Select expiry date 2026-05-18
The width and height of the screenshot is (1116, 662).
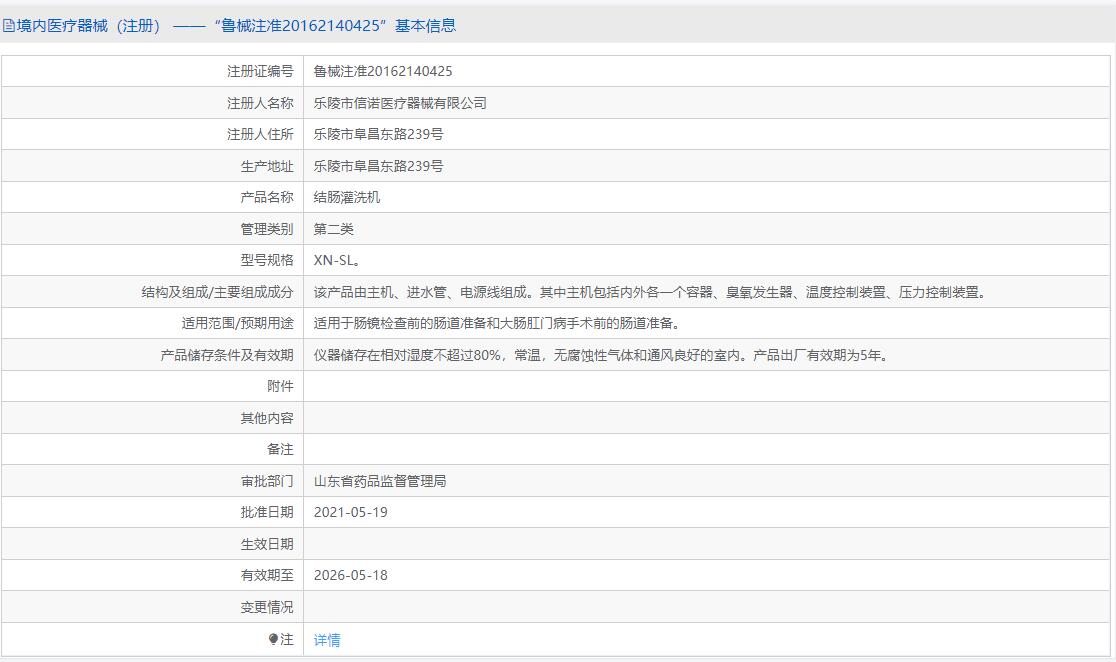[x=351, y=575]
